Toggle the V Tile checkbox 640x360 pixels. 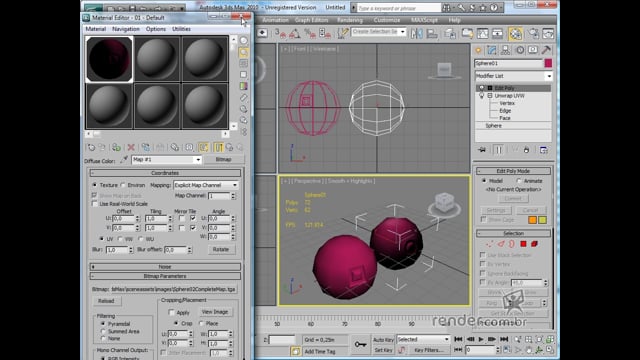pos(193,228)
